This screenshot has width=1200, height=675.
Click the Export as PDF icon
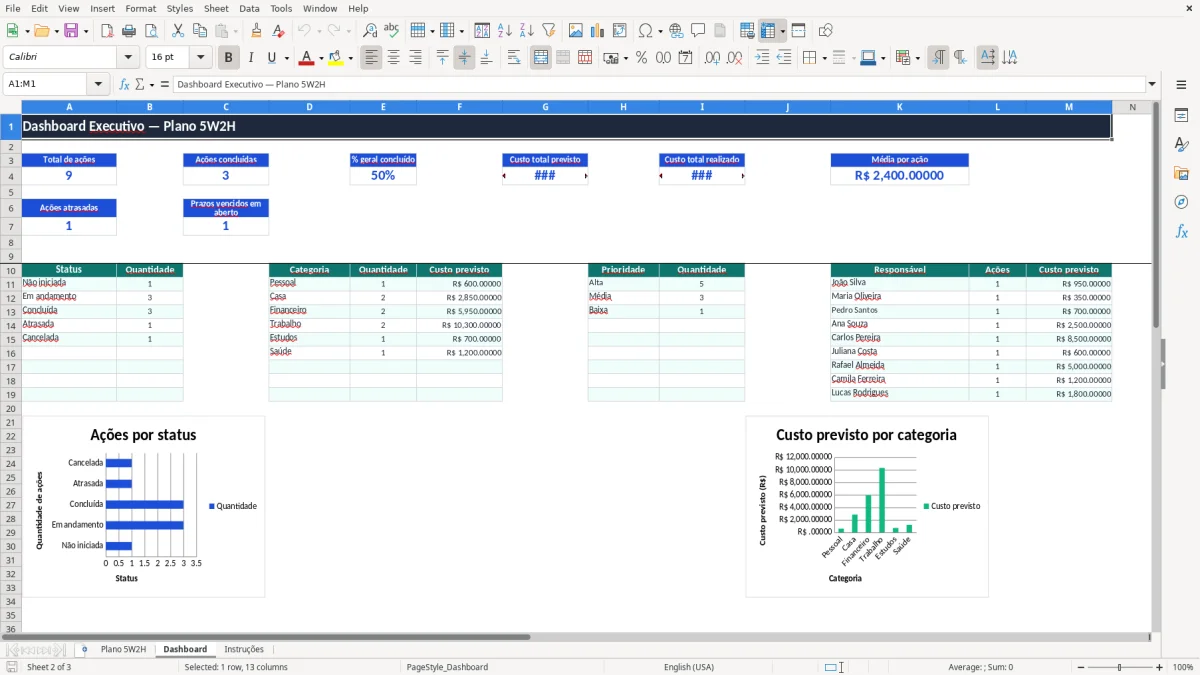[107, 31]
